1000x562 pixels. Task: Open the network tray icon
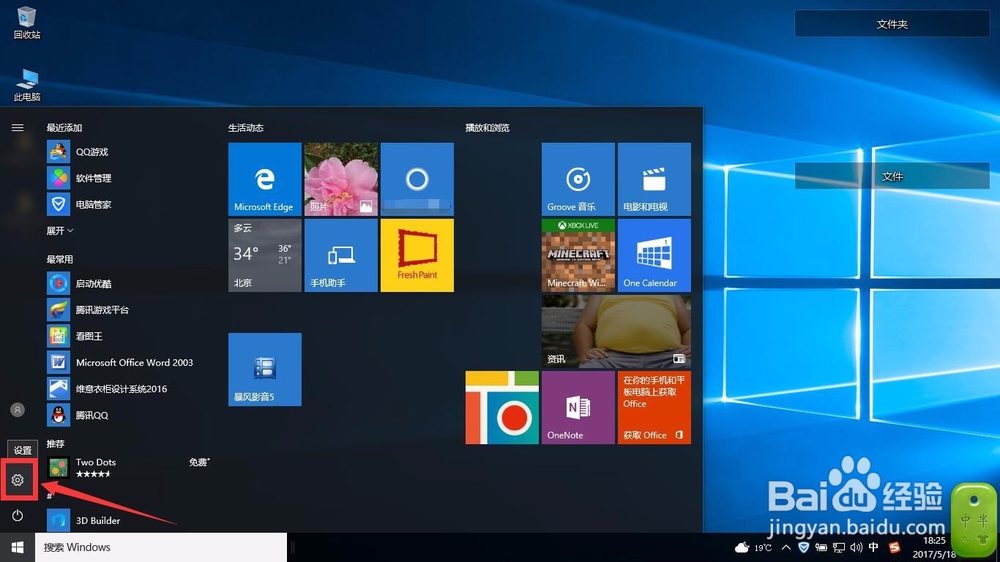click(839, 547)
